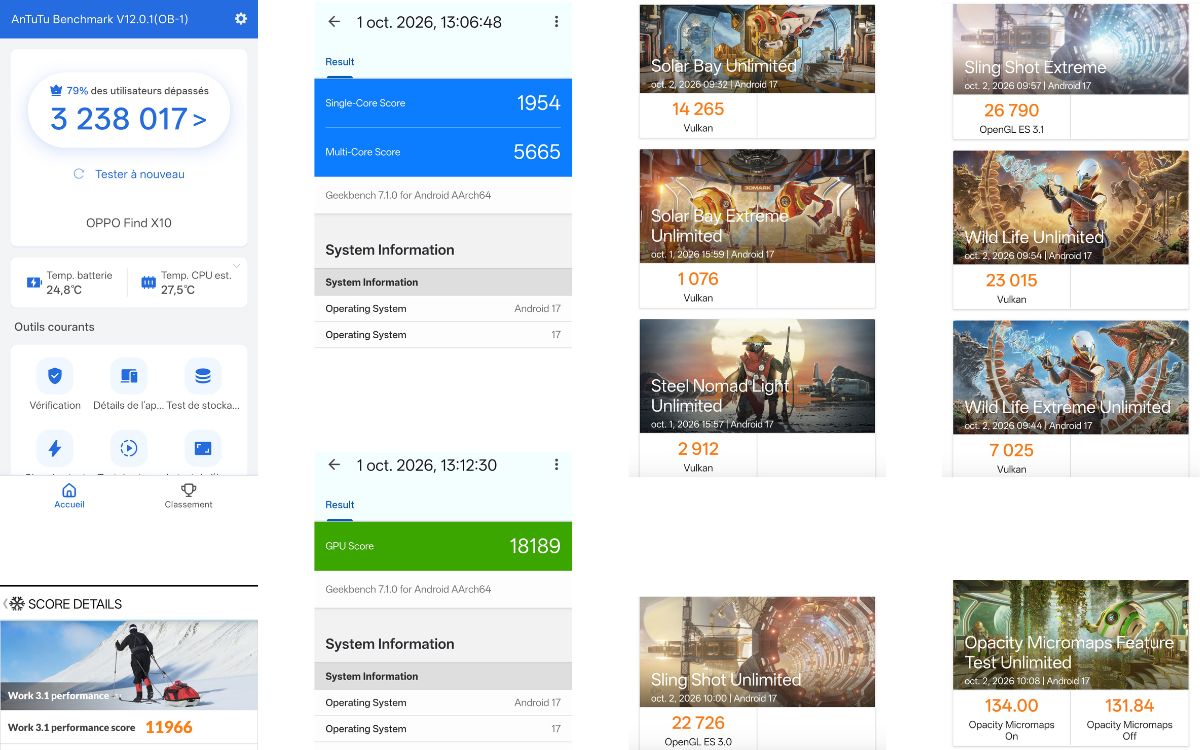Viewport: 1200px width, 750px height.
Task: Open the Solar Bay Unlimited thumbnail
Action: pyautogui.click(x=757, y=49)
